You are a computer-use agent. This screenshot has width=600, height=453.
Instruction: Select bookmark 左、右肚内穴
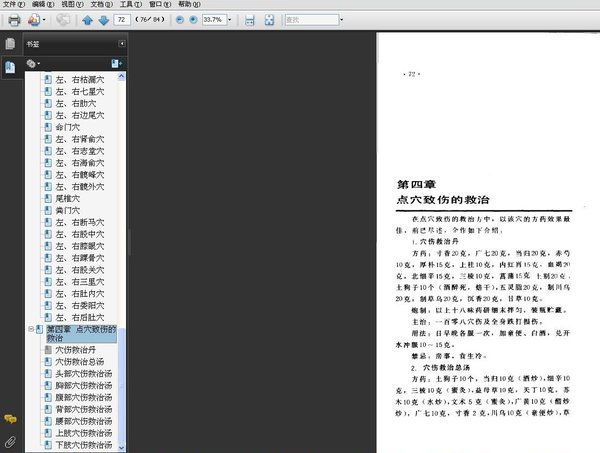80,293
